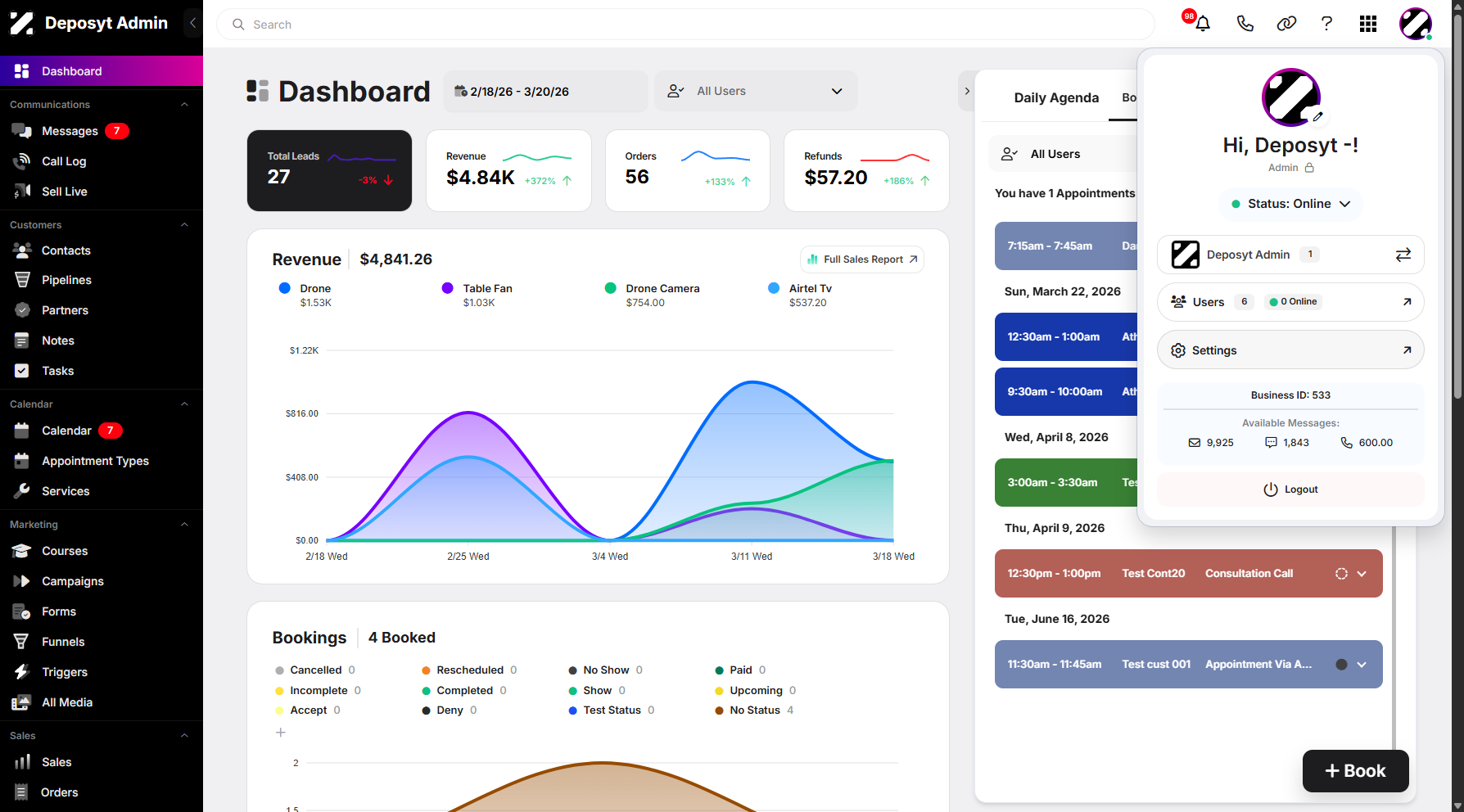Viewport: 1464px width, 812px height.
Task: Edit profile picture pencil icon
Action: pos(1317,117)
